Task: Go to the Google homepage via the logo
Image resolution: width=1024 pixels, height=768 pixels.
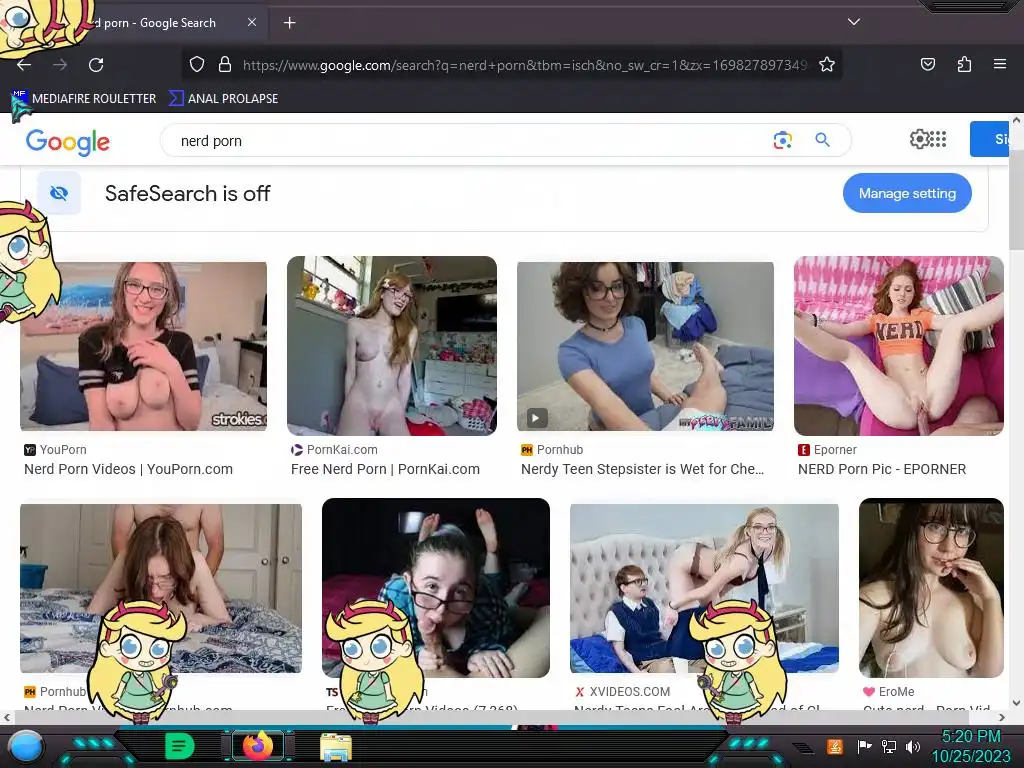Action: tap(68, 142)
